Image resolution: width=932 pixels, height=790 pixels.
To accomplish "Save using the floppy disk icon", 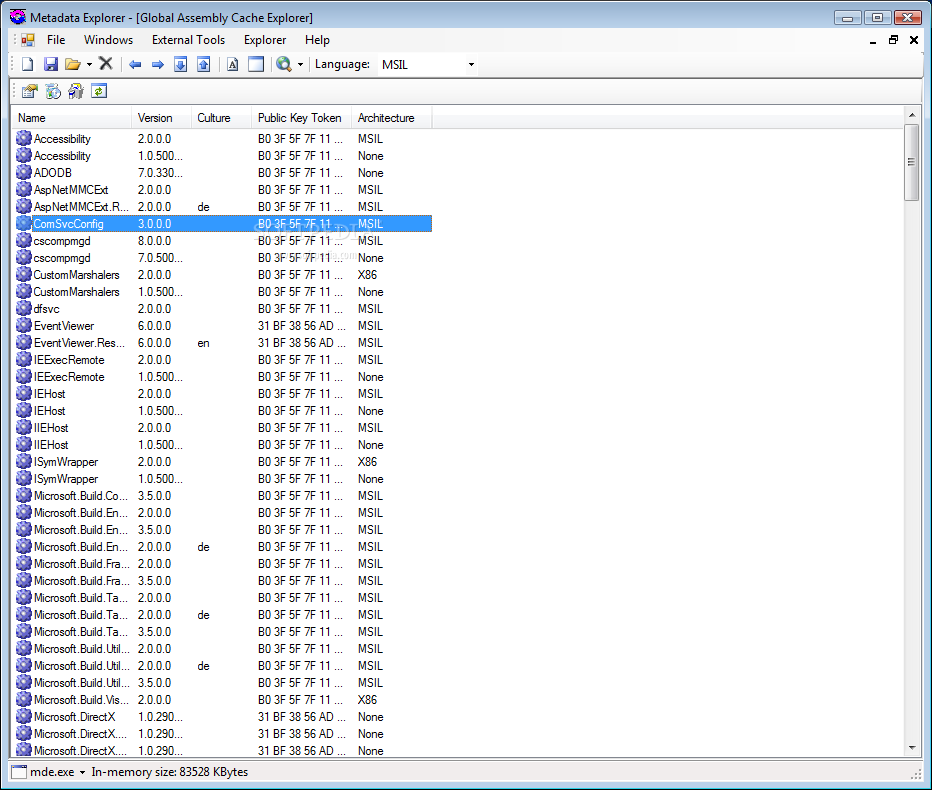I will 51,64.
